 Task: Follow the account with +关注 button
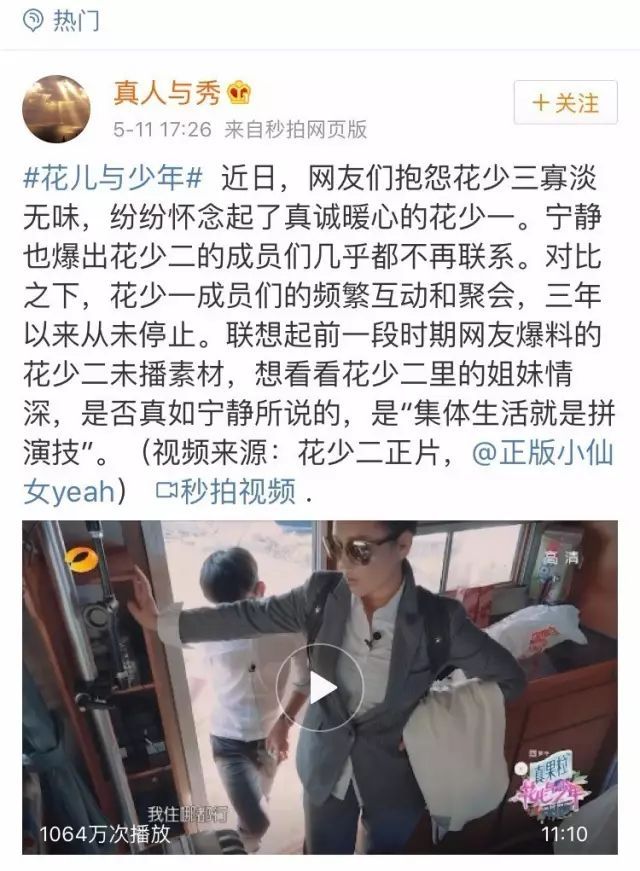566,103
